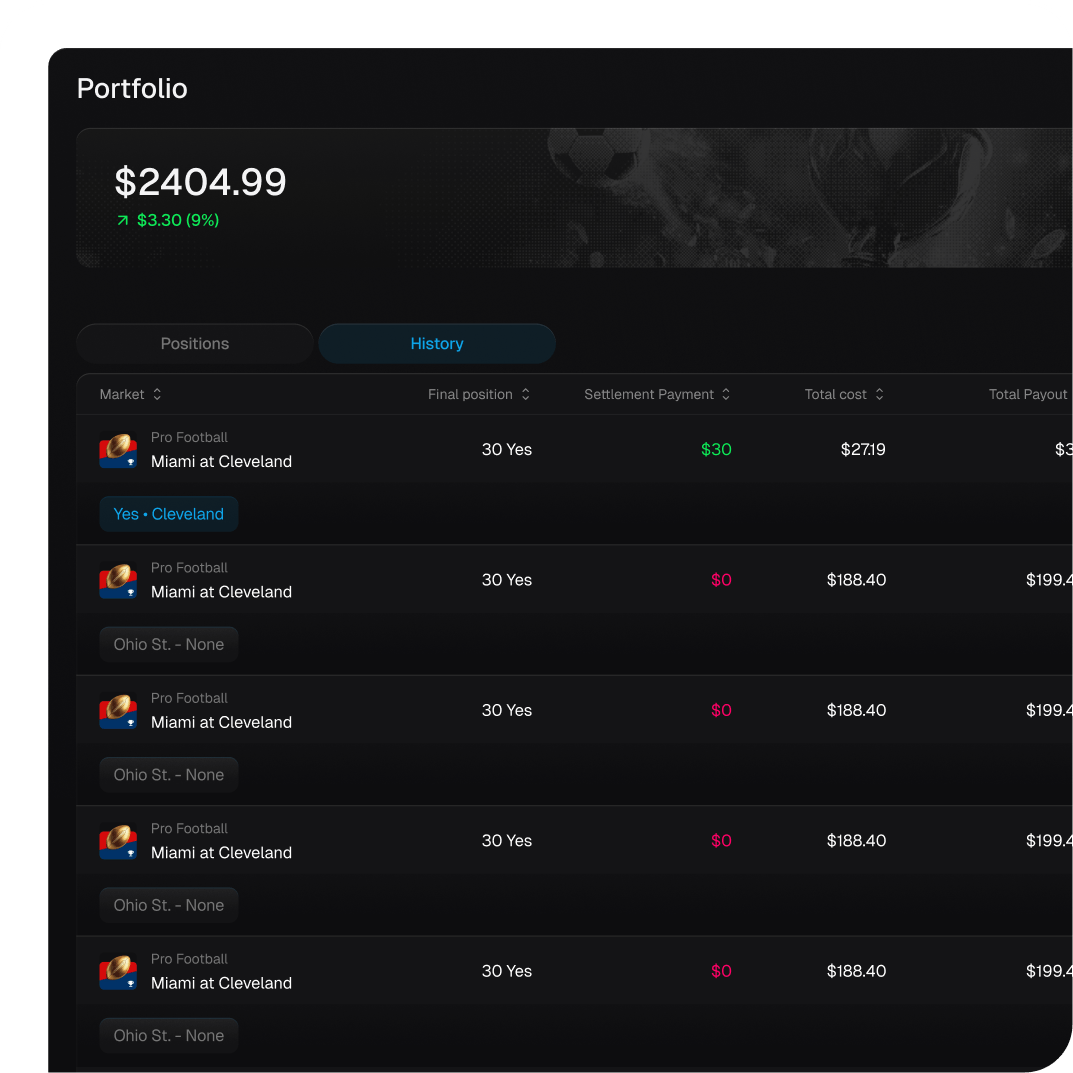Click the football icon on the fourth row
Viewport: 1073px width, 1073px height.
coord(117,841)
